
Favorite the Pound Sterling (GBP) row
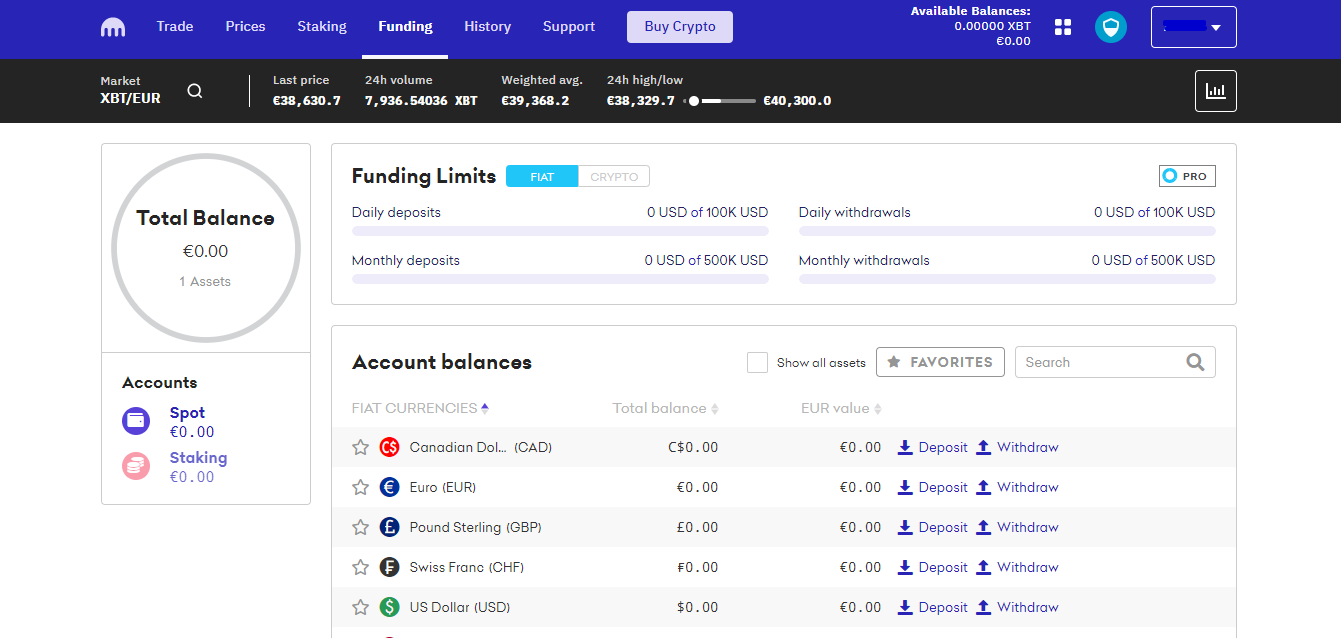click(x=361, y=527)
